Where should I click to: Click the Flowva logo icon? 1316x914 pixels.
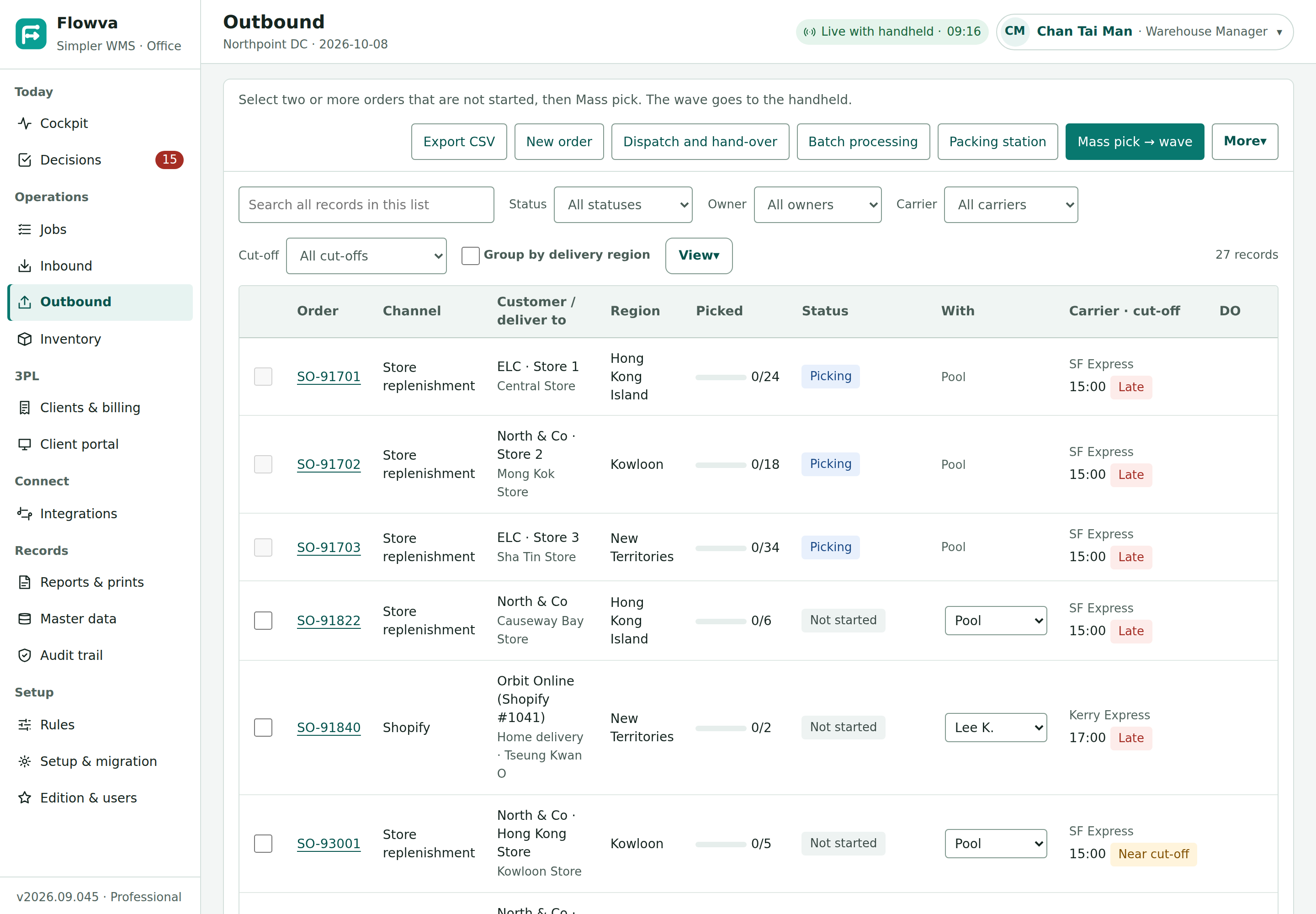pyautogui.click(x=31, y=34)
